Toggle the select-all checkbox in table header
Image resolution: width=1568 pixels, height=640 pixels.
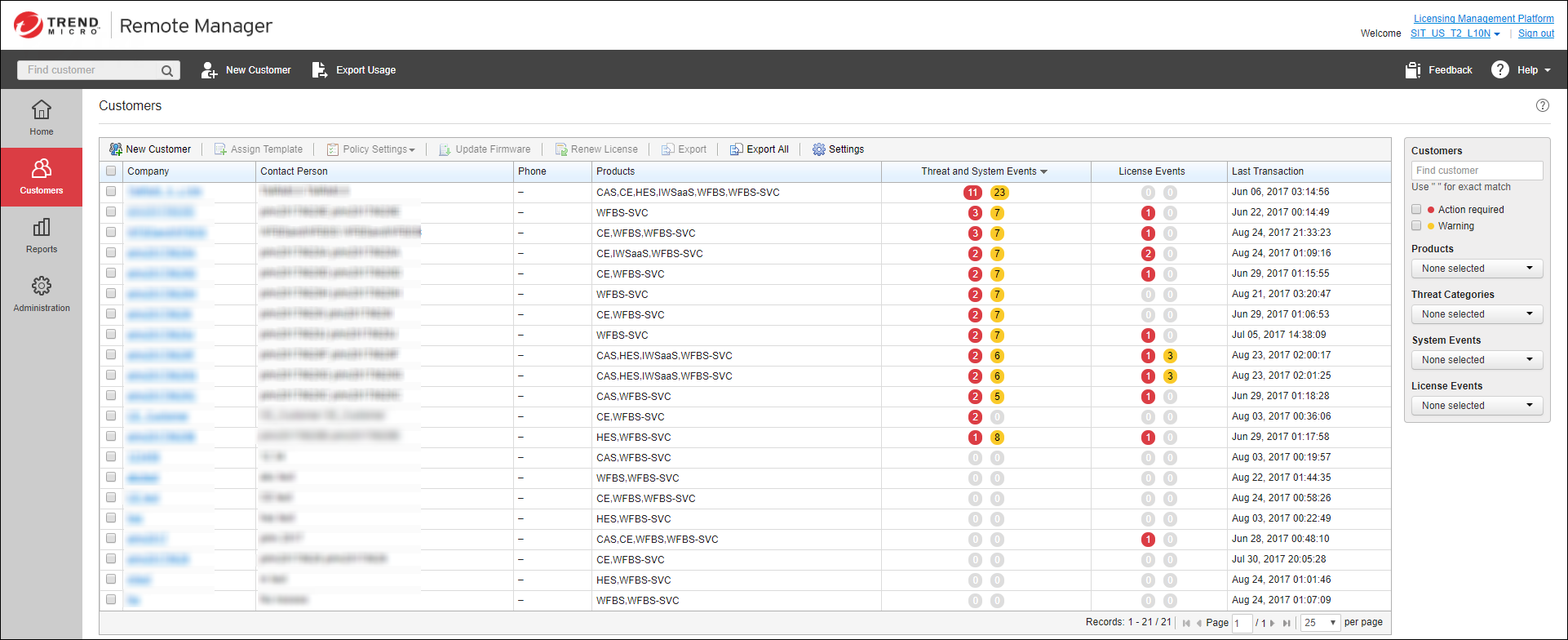click(x=111, y=171)
